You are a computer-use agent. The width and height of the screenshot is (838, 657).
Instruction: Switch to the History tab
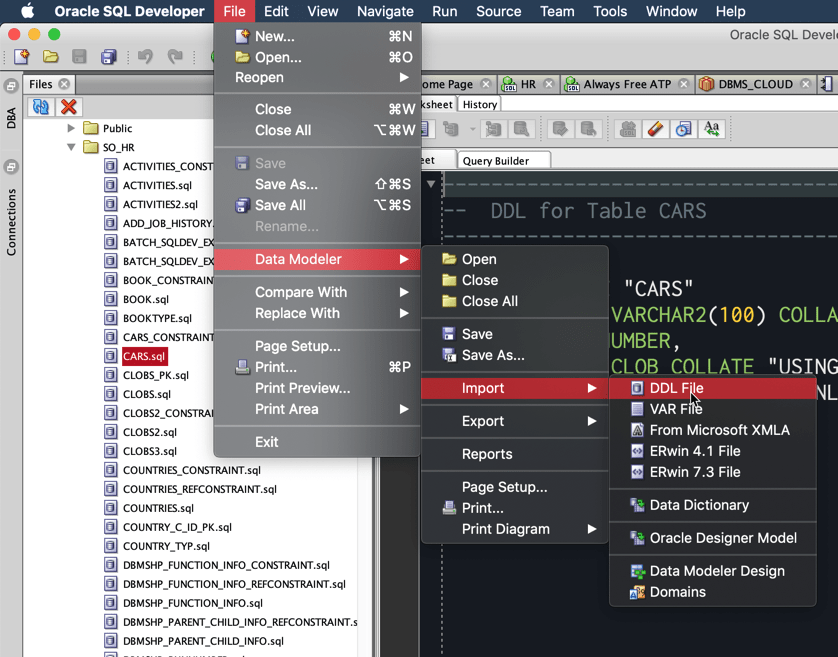pos(479,104)
